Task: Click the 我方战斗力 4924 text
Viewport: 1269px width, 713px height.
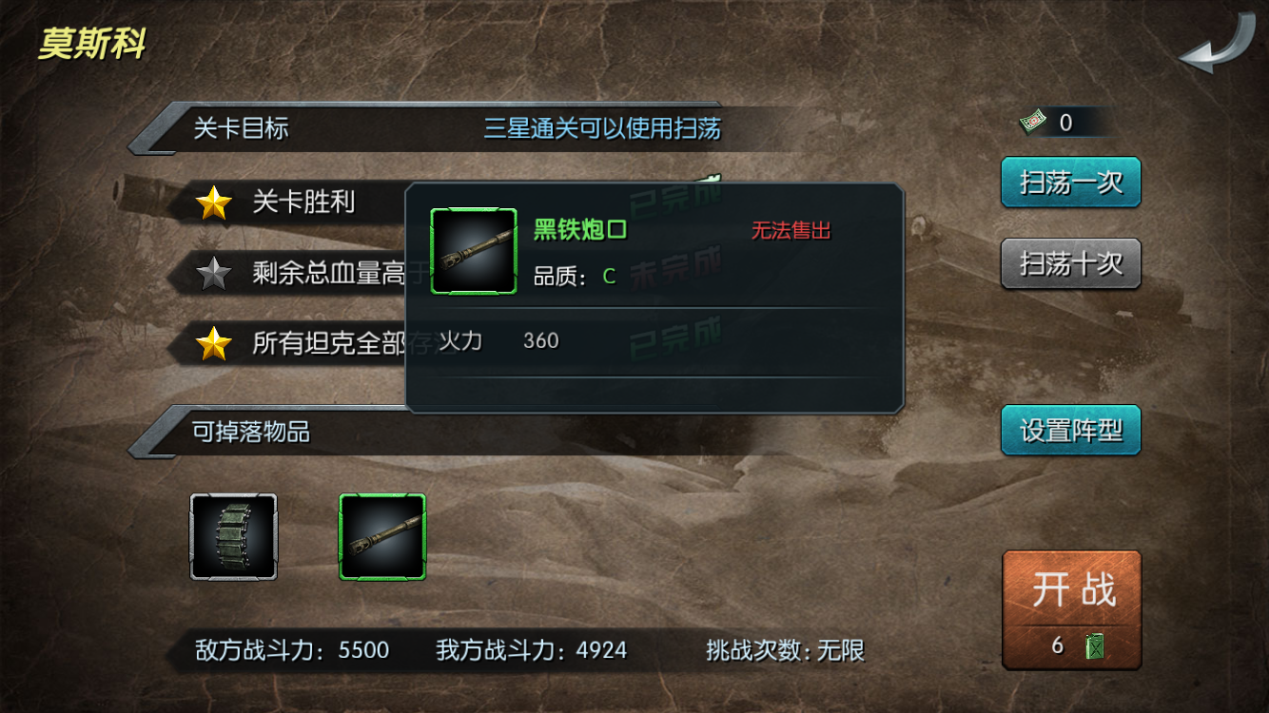Action: point(531,651)
